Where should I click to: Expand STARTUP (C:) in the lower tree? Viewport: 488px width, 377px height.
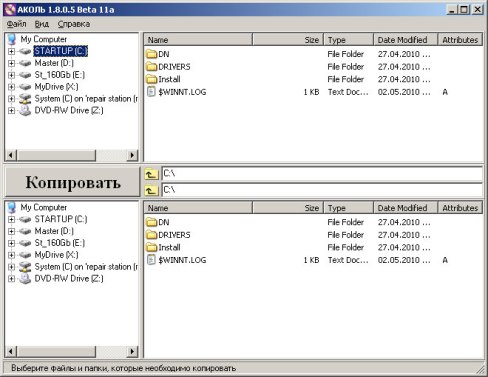[11, 219]
